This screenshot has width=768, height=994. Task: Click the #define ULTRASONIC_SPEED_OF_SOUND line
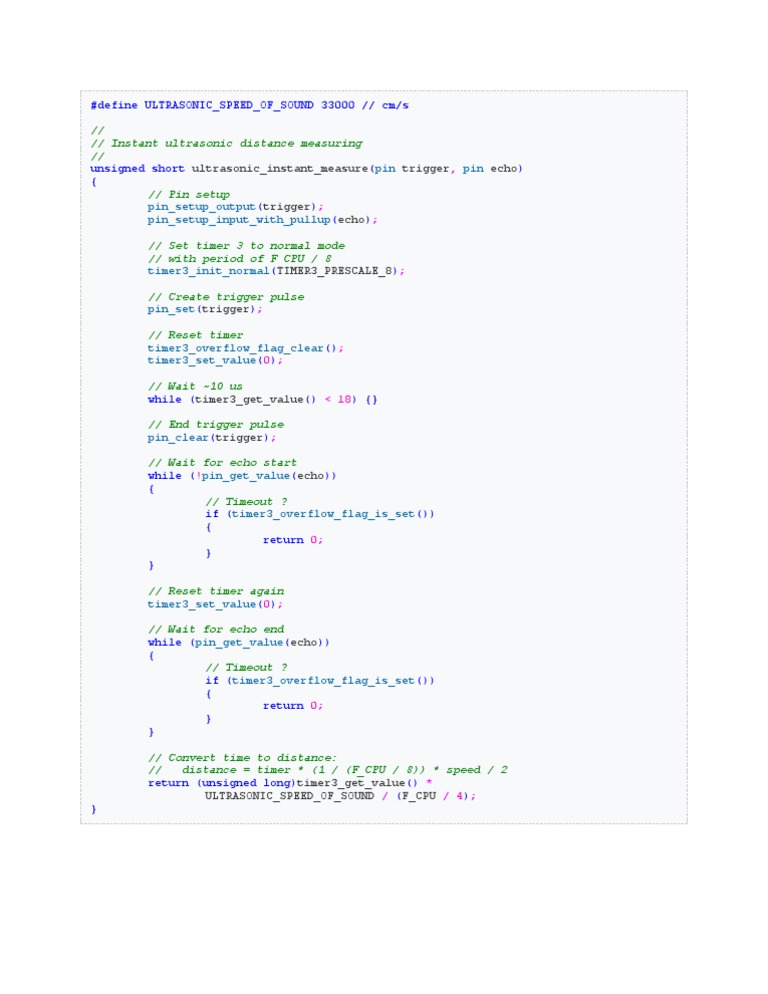point(249,105)
